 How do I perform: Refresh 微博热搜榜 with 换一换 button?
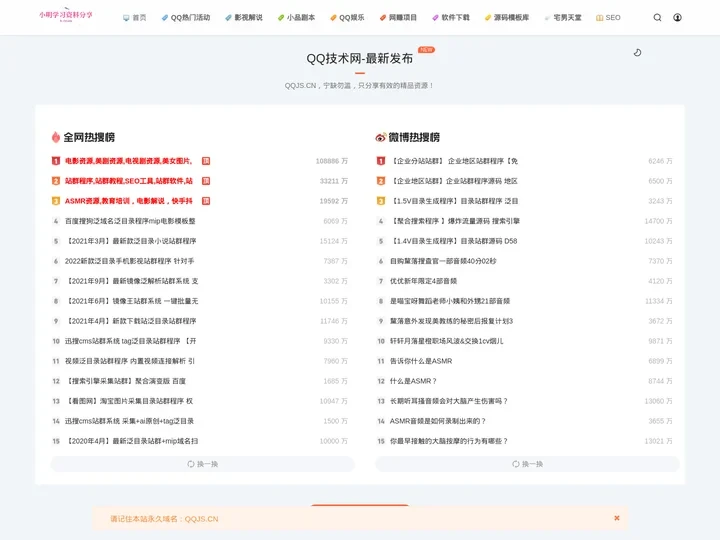[x=527, y=464]
